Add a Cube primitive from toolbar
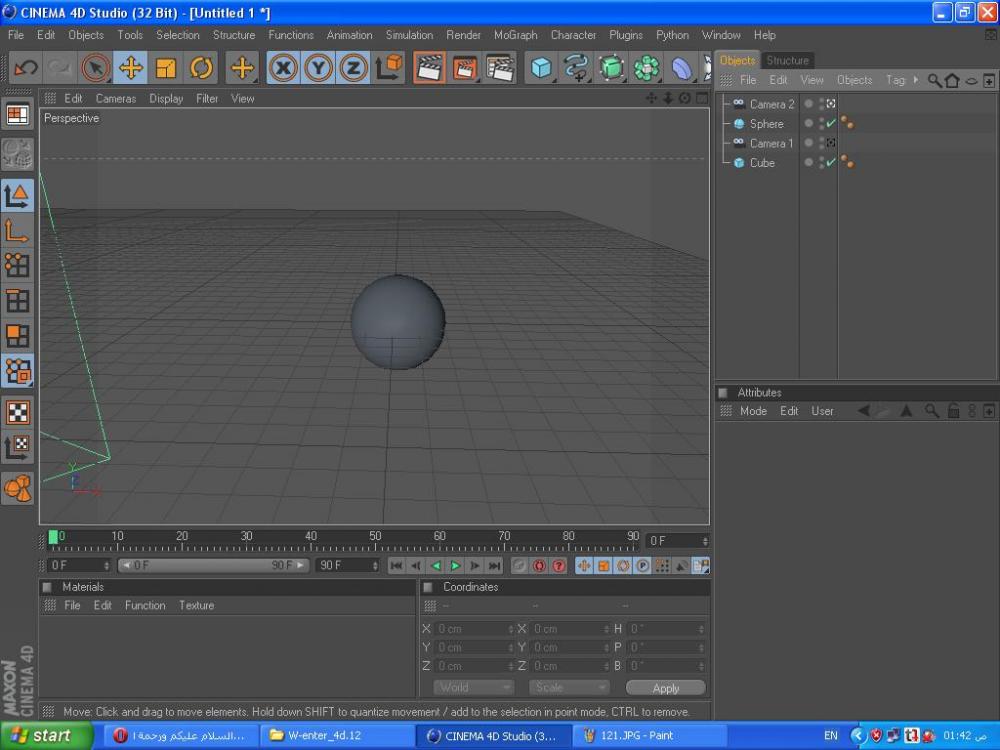 [541, 68]
